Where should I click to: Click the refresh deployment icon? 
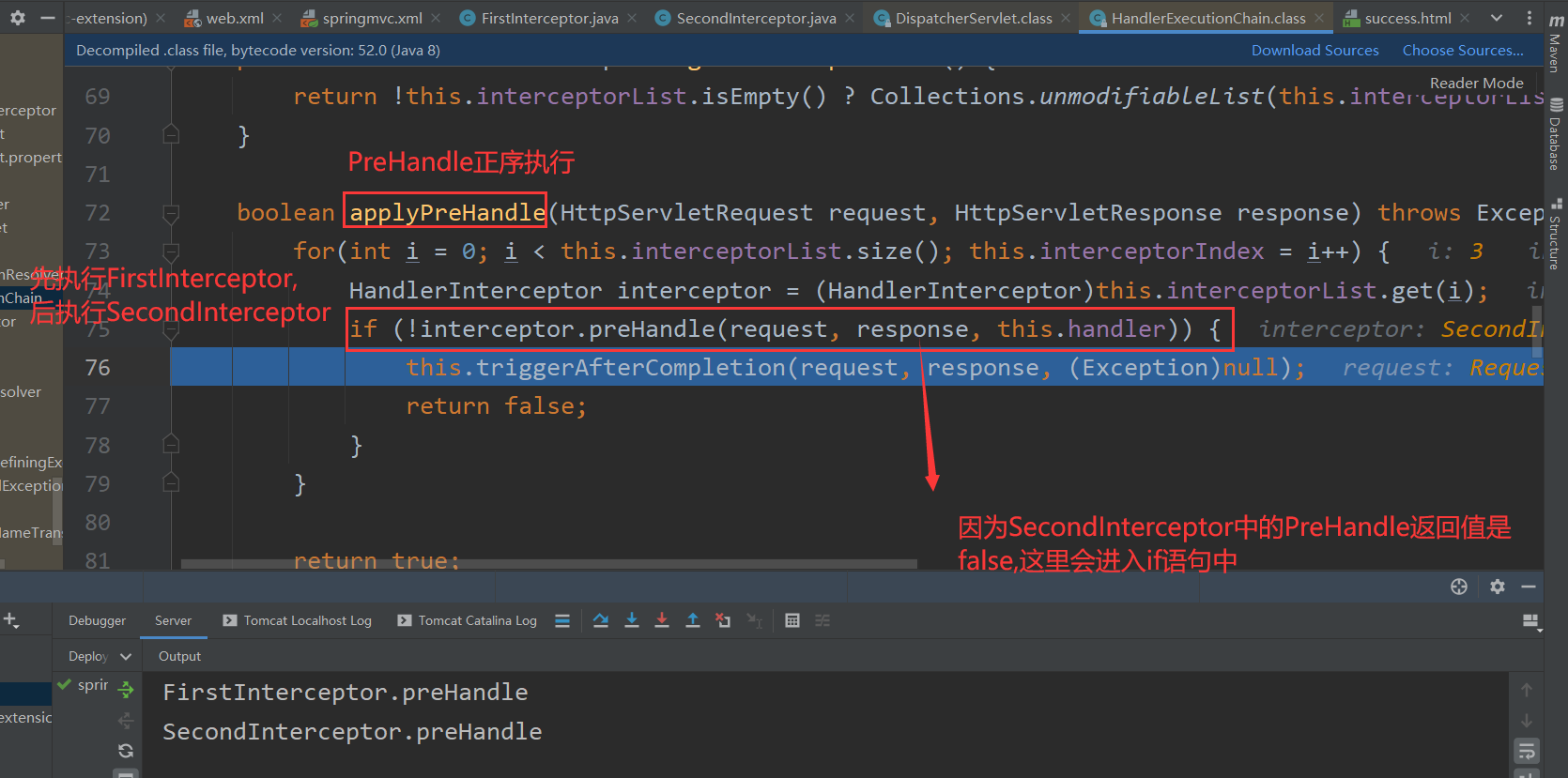(126, 751)
